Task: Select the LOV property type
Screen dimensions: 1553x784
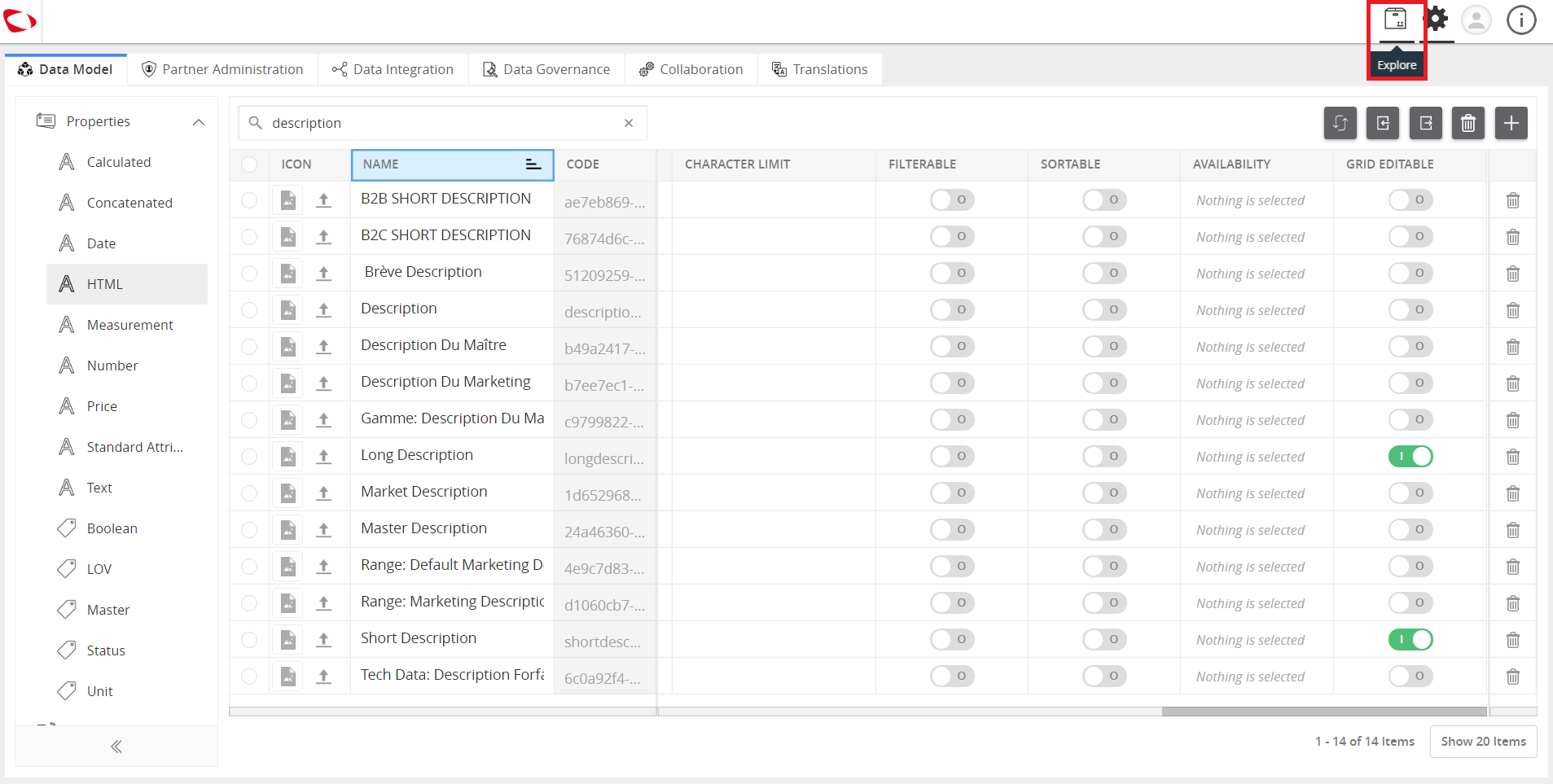Action: (127, 569)
